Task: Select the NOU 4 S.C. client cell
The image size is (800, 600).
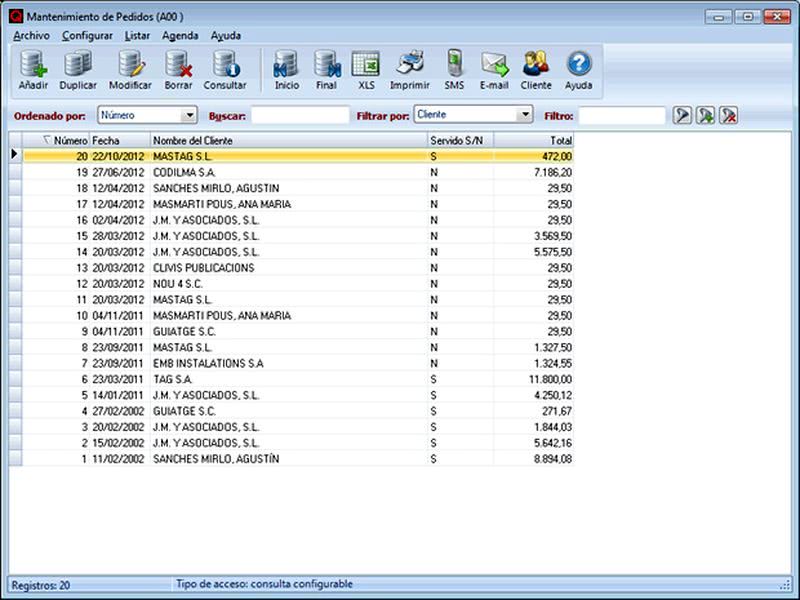Action: [x=289, y=284]
